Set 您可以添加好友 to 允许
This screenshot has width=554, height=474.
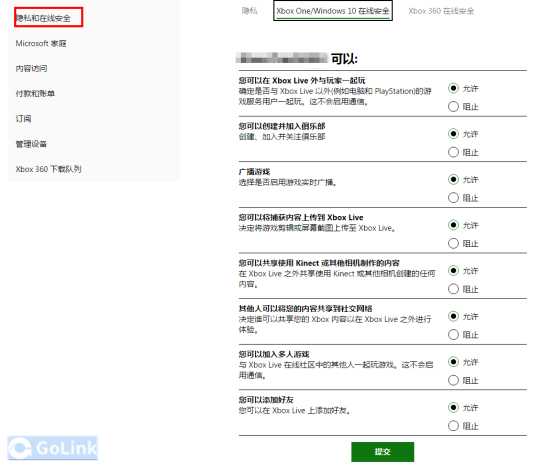(453, 407)
